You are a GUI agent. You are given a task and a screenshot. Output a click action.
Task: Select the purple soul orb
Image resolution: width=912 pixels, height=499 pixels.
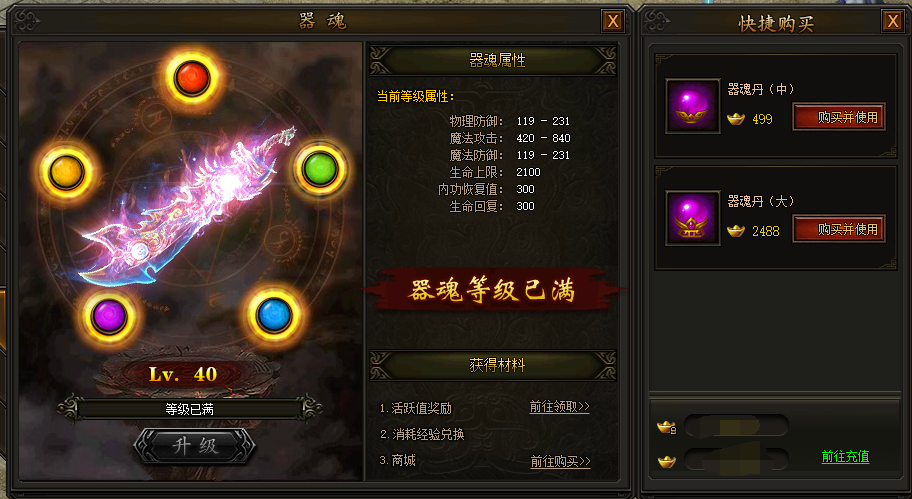(x=109, y=317)
